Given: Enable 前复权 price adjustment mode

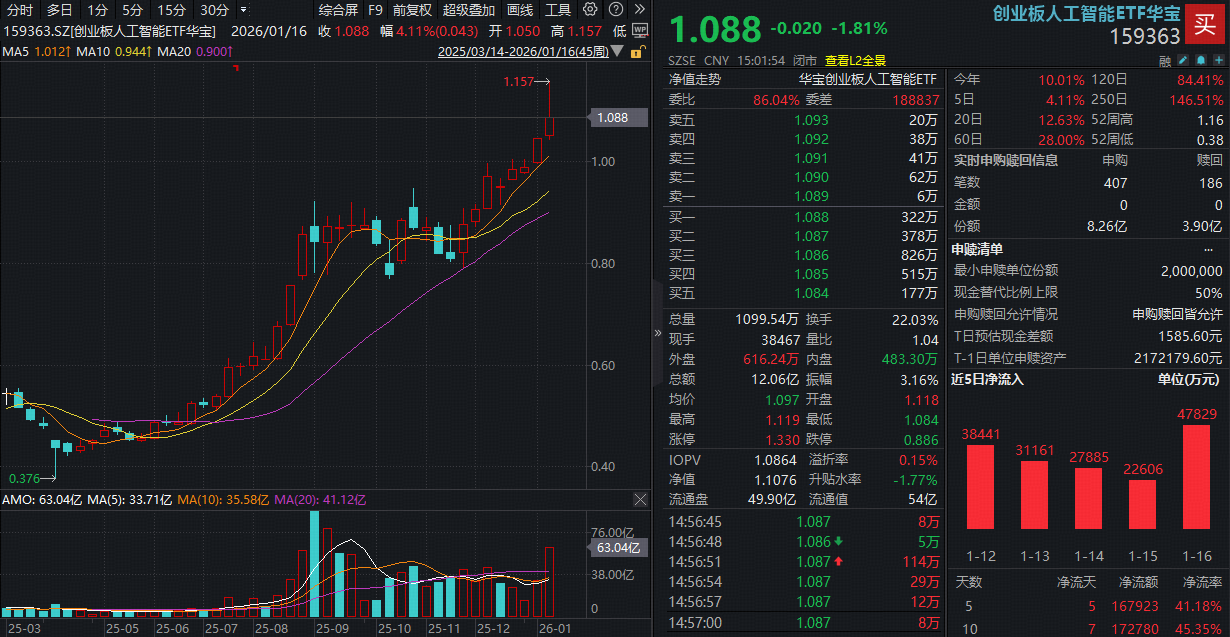Looking at the screenshot, I should click(x=413, y=9).
